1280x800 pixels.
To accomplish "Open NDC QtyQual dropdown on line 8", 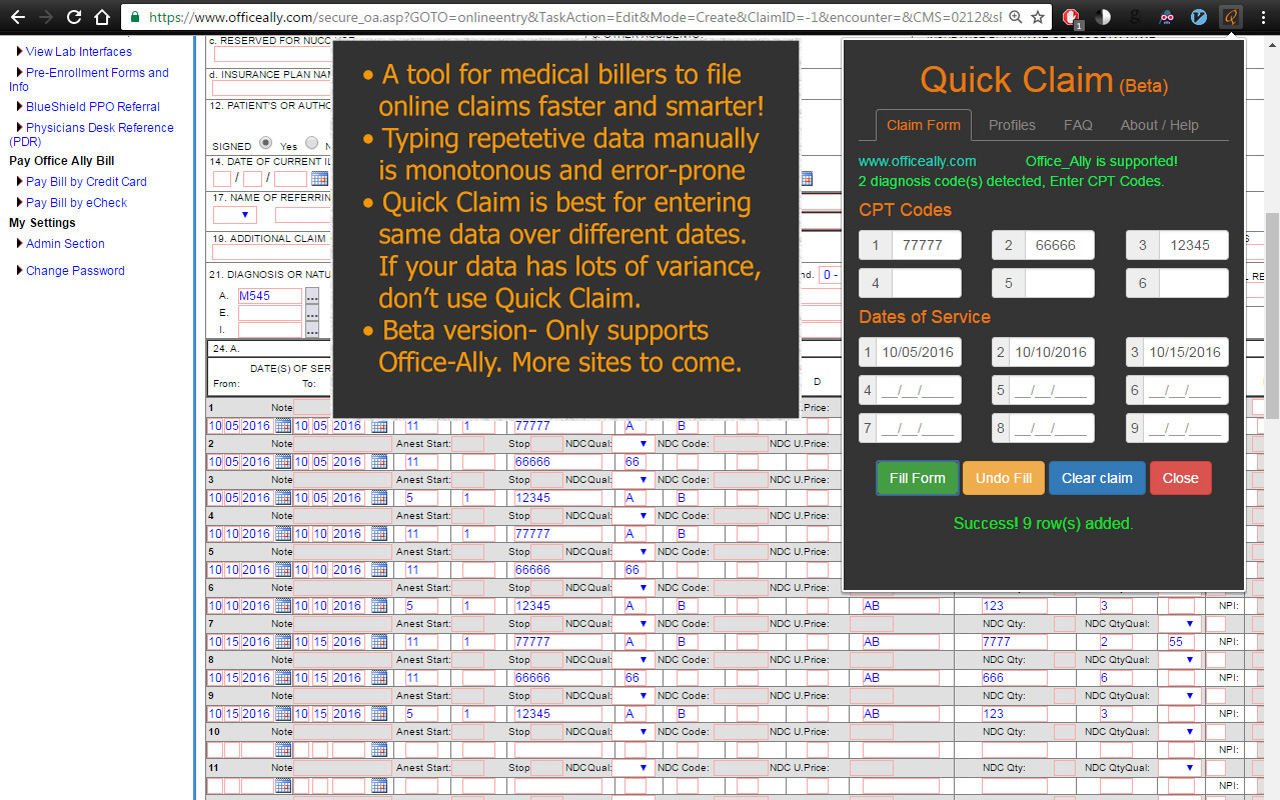I will pos(1178,660).
